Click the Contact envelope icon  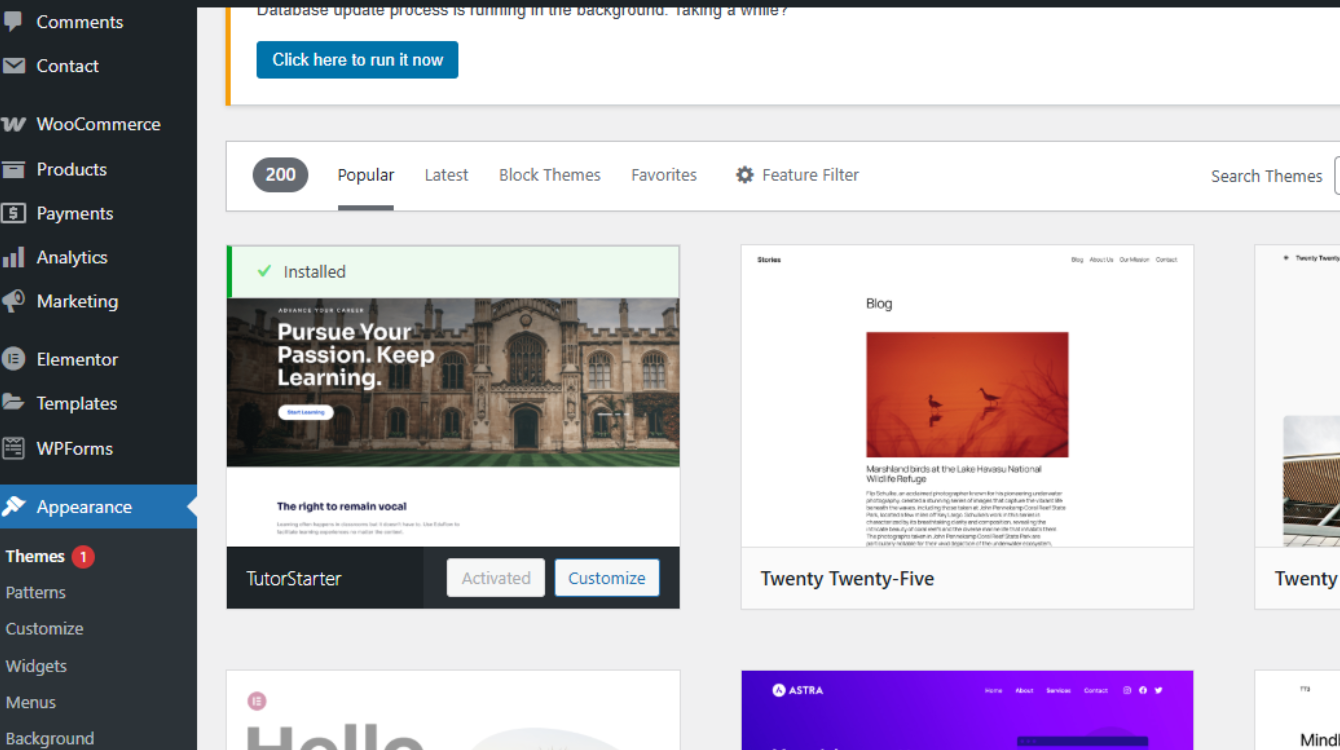tap(13, 66)
